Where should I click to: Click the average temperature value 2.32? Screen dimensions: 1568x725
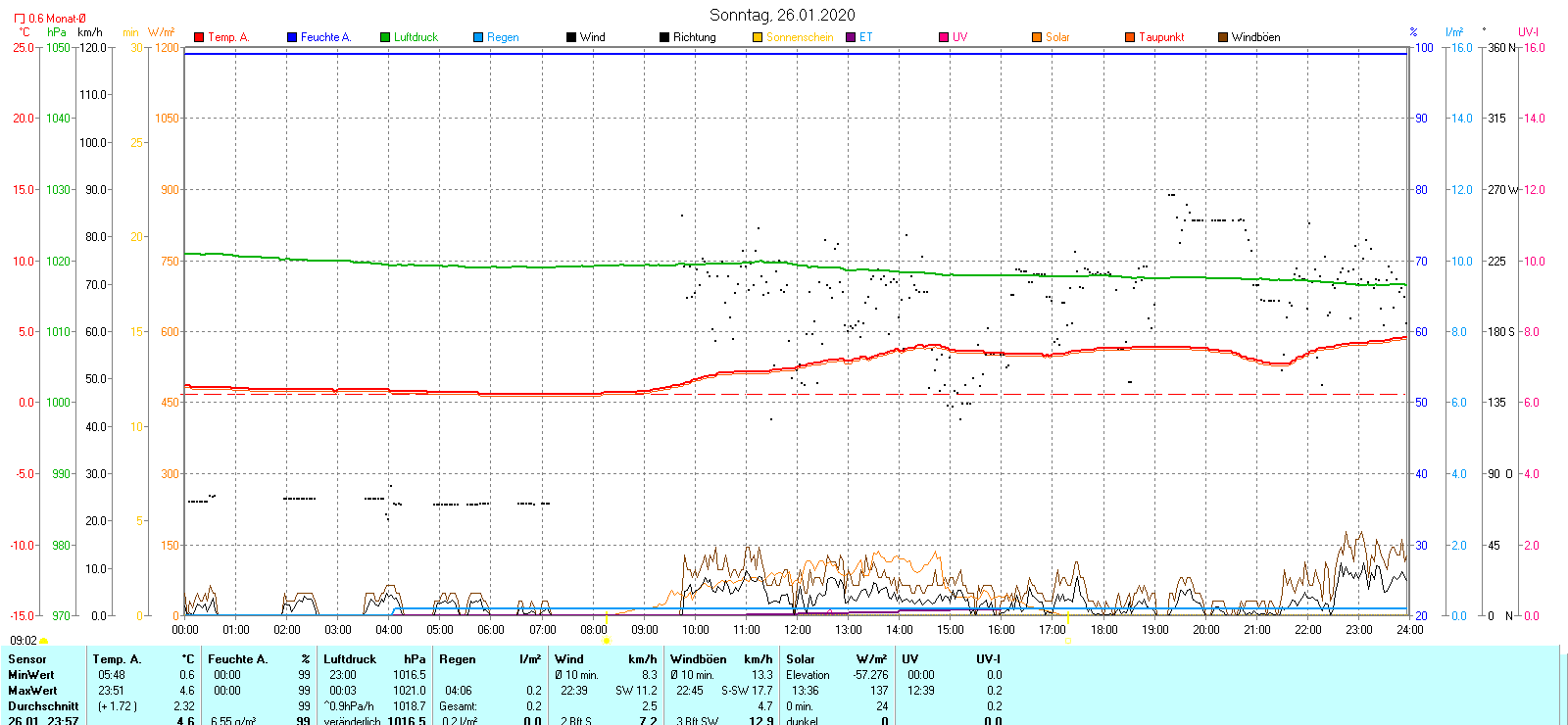(184, 706)
